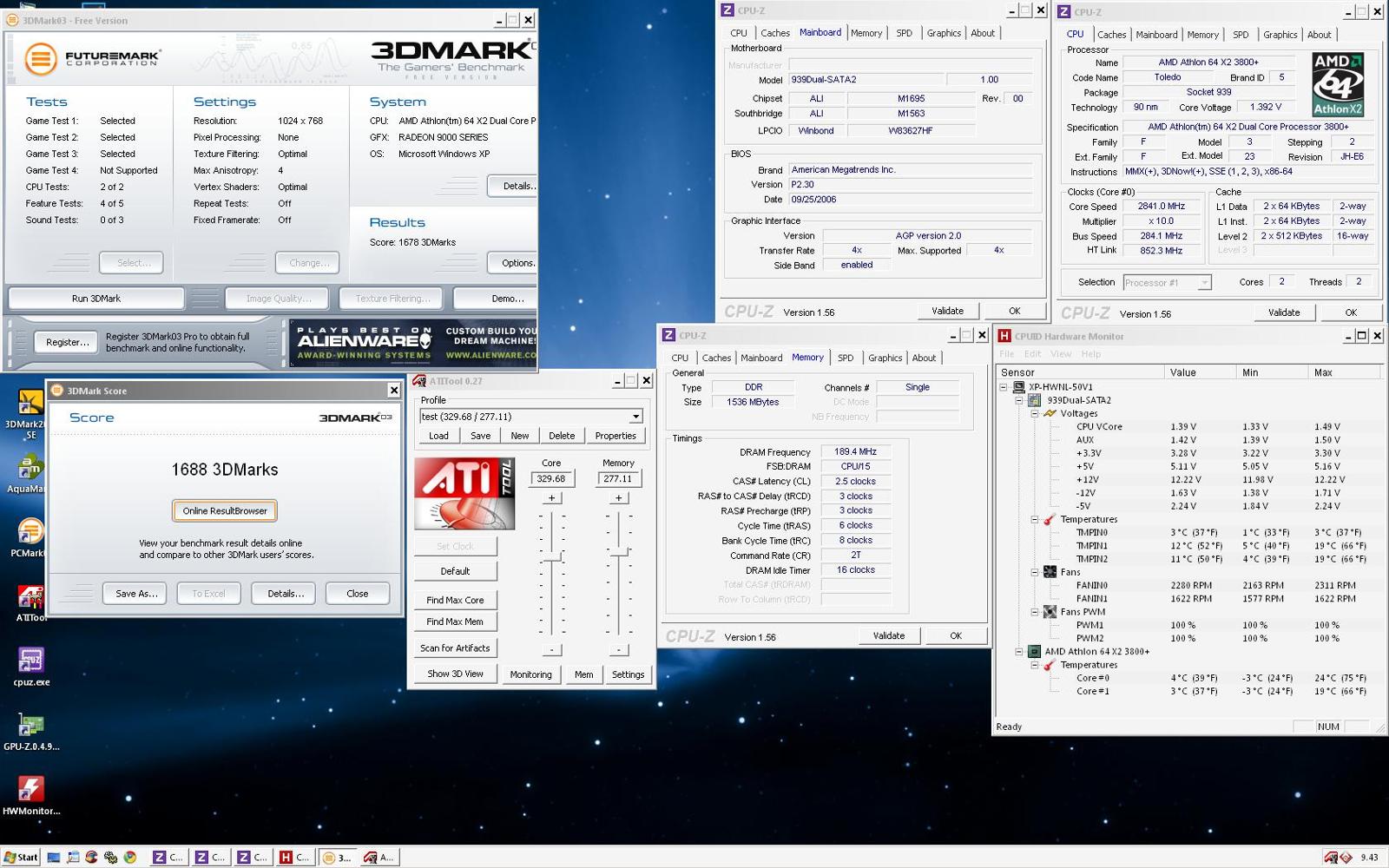Open SPD tab in CPU-Z processor window
The width and height of the screenshot is (1389, 868).
tap(1241, 35)
